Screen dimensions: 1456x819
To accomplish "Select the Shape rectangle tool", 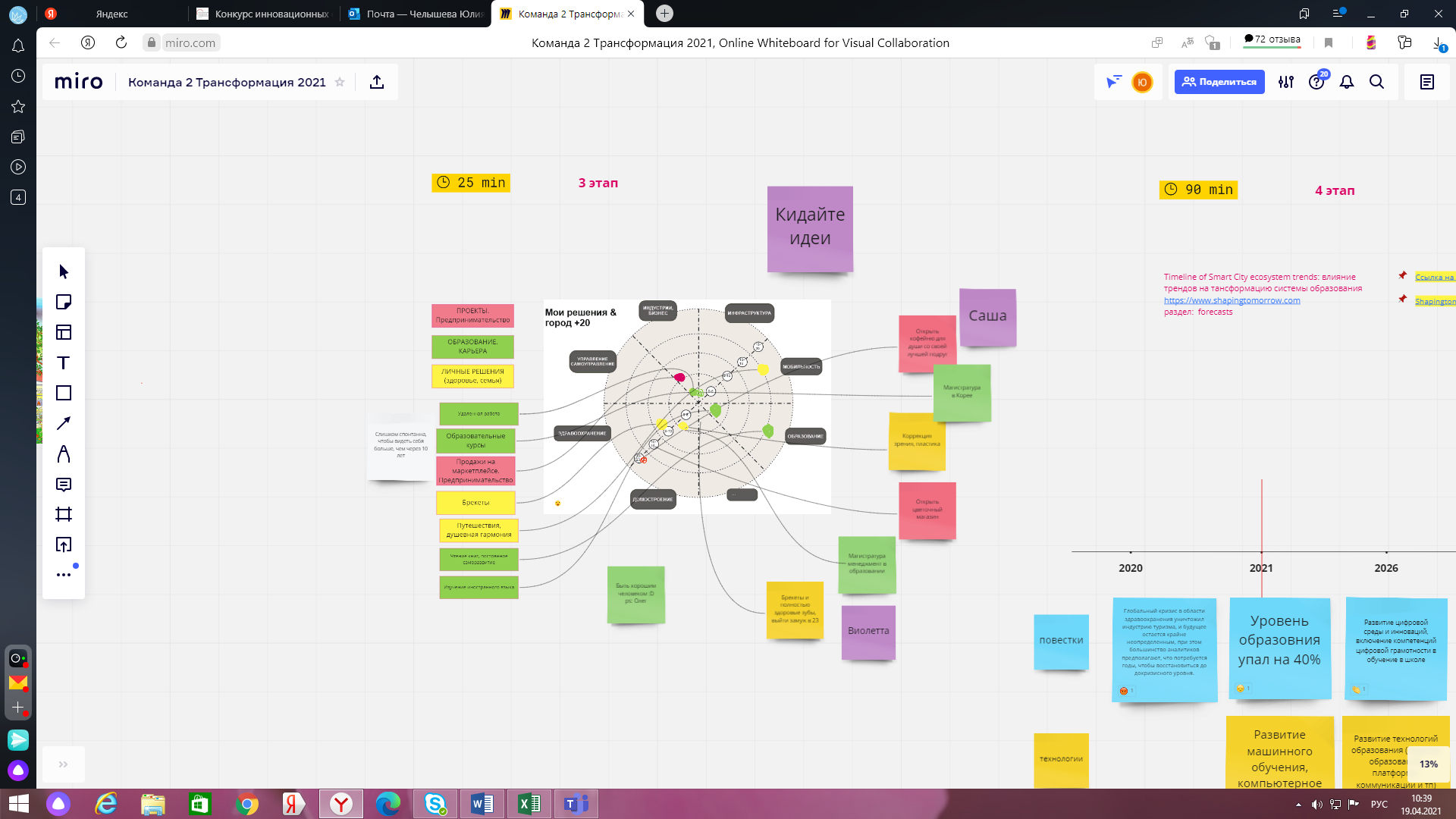I will [x=64, y=393].
